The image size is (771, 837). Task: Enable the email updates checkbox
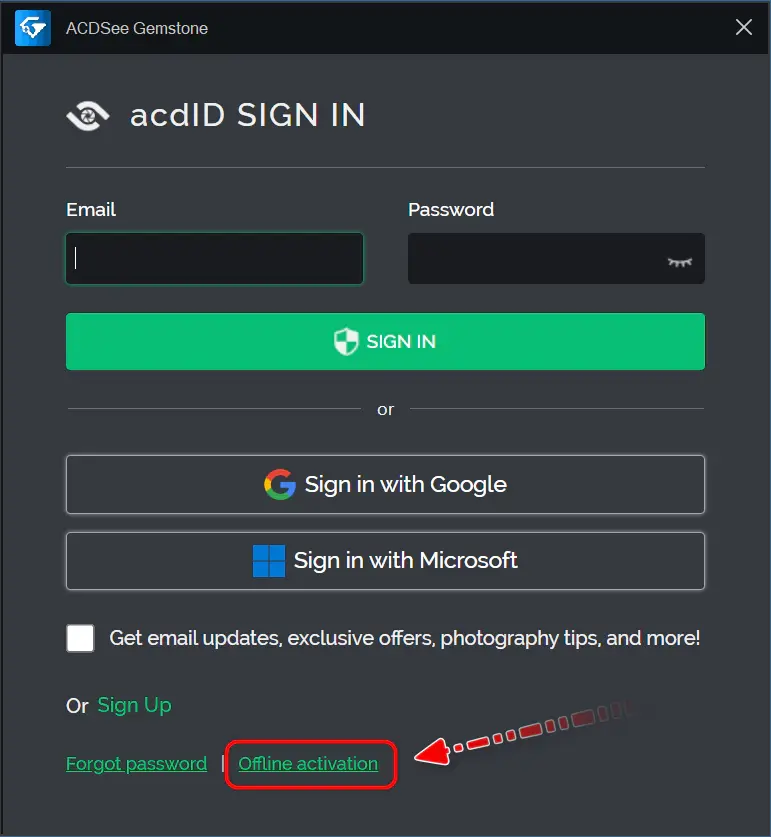point(80,638)
